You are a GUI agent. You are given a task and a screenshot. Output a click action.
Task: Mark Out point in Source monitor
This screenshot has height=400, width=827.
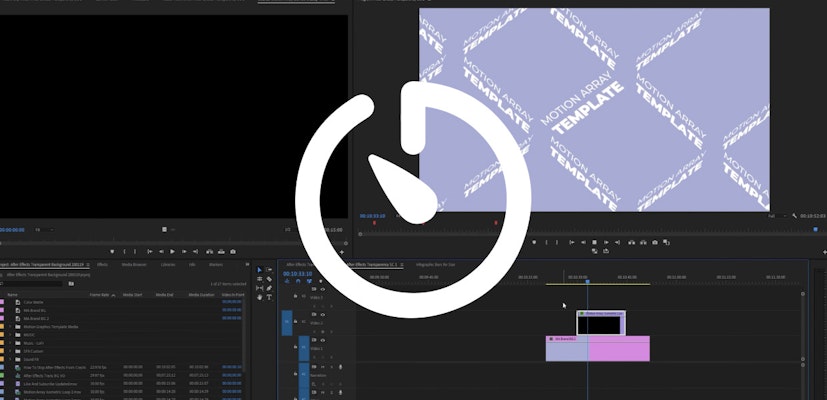coord(135,252)
